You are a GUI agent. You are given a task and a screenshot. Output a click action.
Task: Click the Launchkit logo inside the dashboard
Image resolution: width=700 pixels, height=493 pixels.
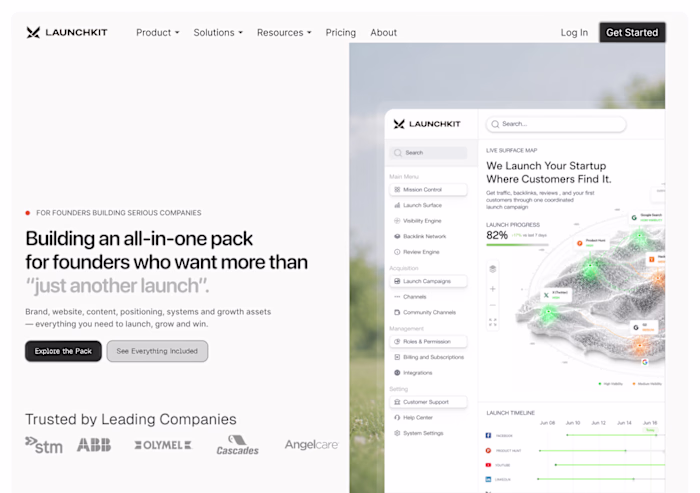point(427,124)
